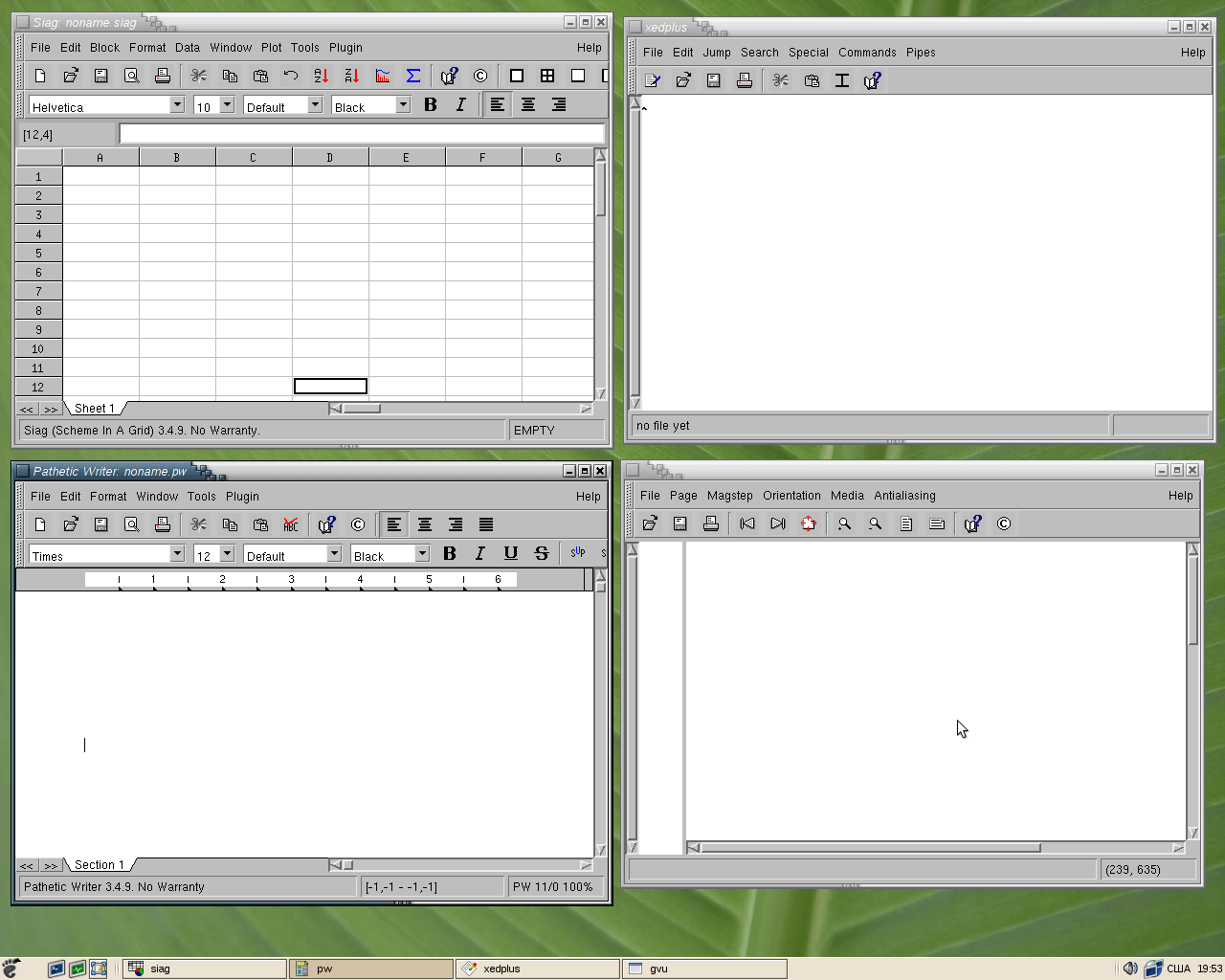Open font size 12 dropdown in Pathetic Writer
1225x980 pixels.
coord(227,554)
